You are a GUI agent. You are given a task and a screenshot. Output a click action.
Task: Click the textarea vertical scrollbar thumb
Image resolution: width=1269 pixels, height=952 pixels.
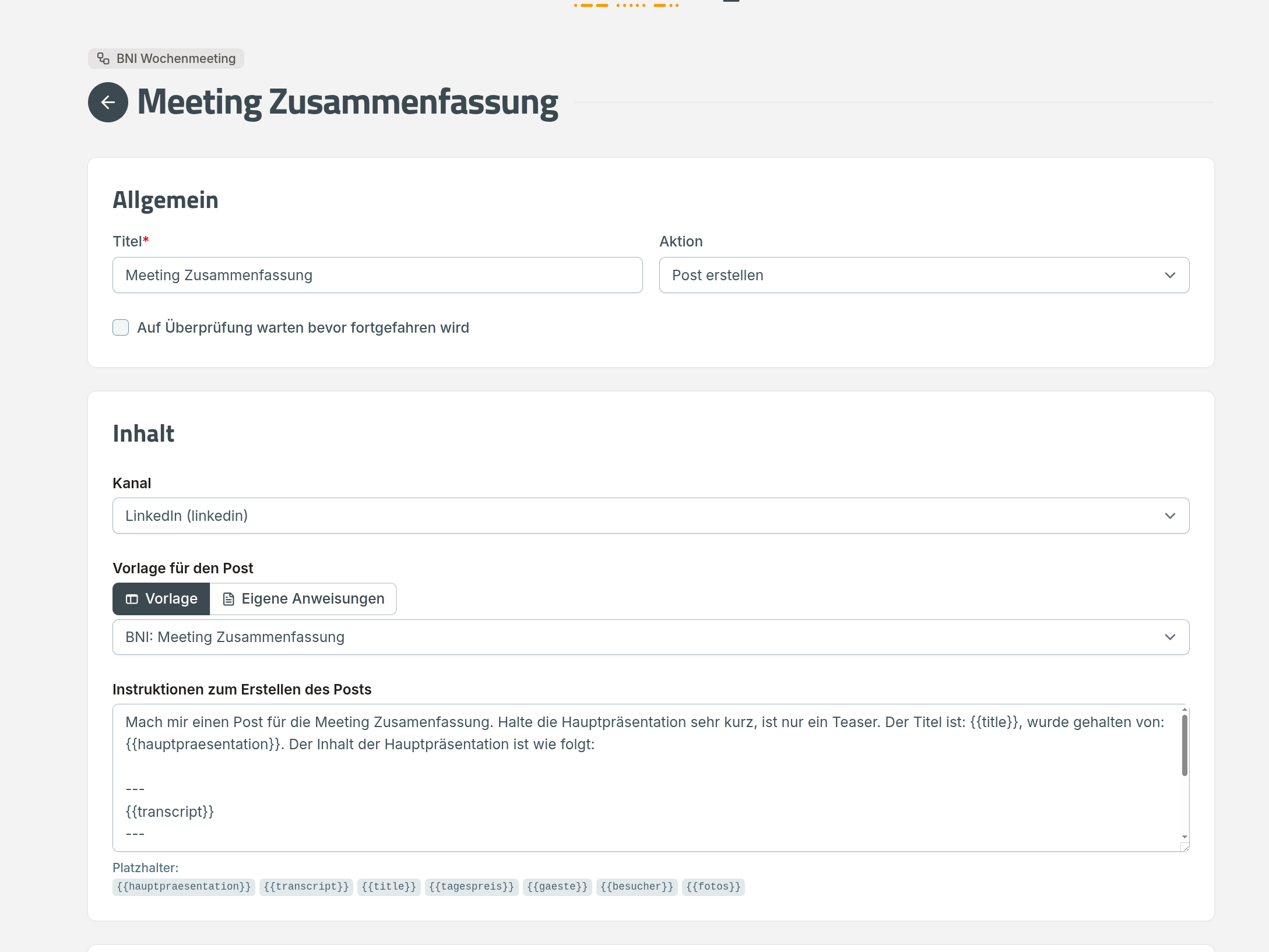1184,745
